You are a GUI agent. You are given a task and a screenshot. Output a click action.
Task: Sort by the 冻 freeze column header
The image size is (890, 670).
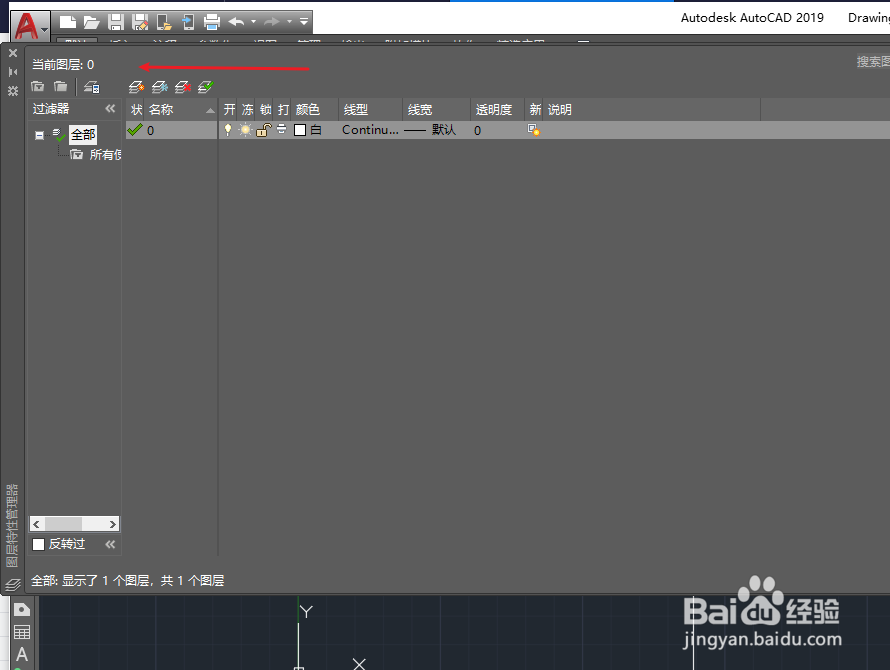click(x=247, y=110)
